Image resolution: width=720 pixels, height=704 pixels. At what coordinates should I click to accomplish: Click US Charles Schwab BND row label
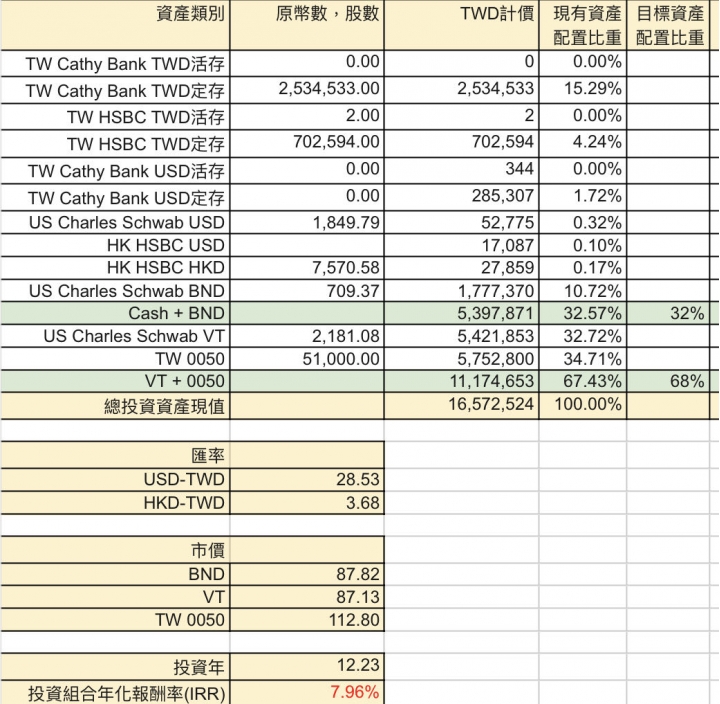tap(115, 291)
